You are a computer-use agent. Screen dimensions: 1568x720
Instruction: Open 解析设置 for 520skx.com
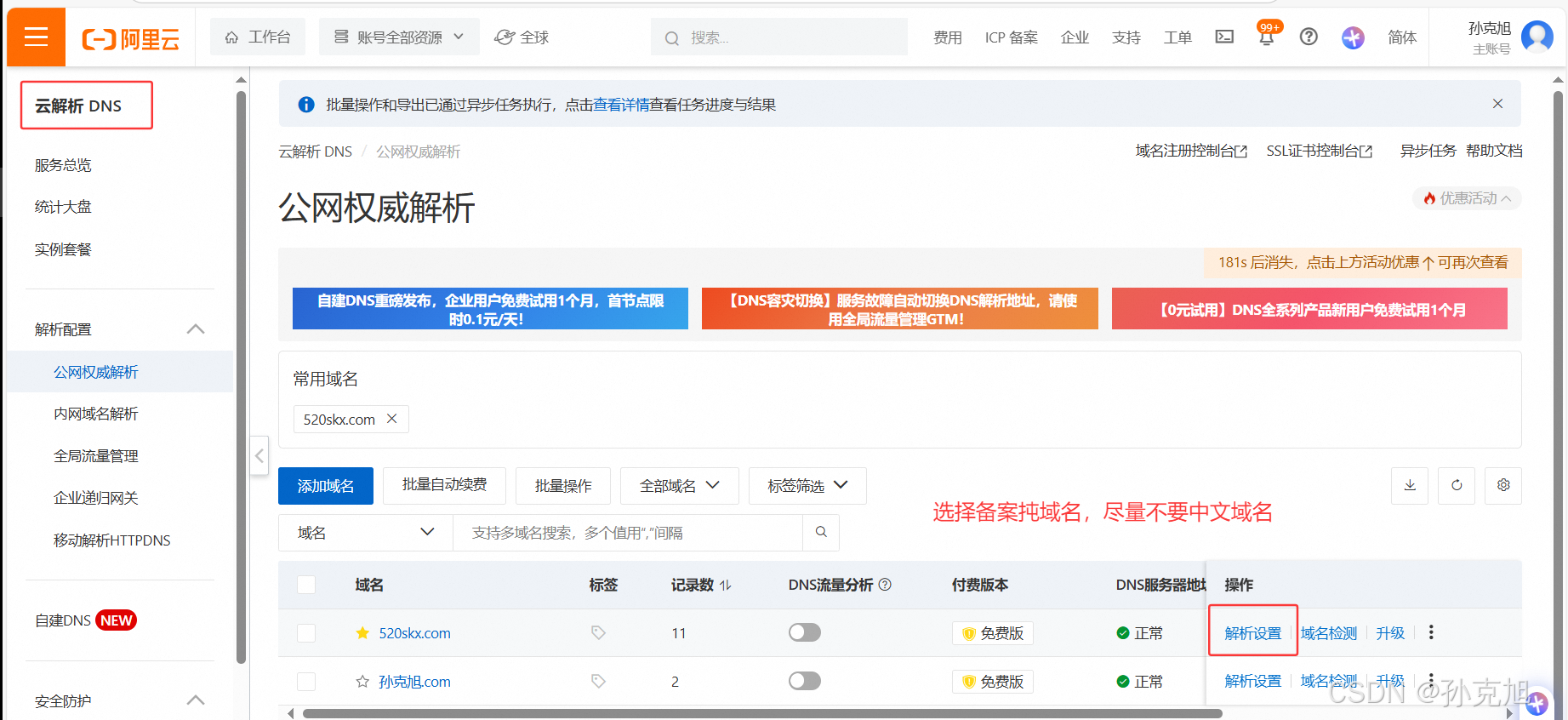[1252, 632]
